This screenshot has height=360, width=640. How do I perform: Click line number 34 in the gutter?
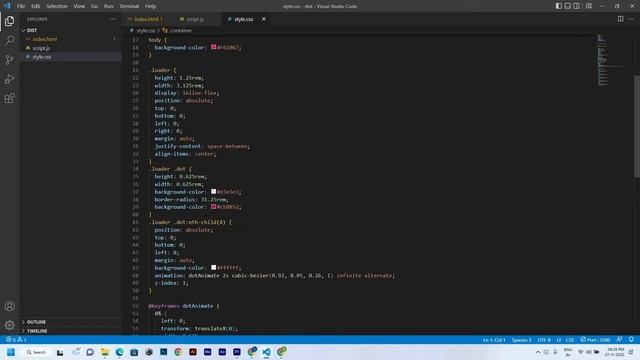point(136,169)
